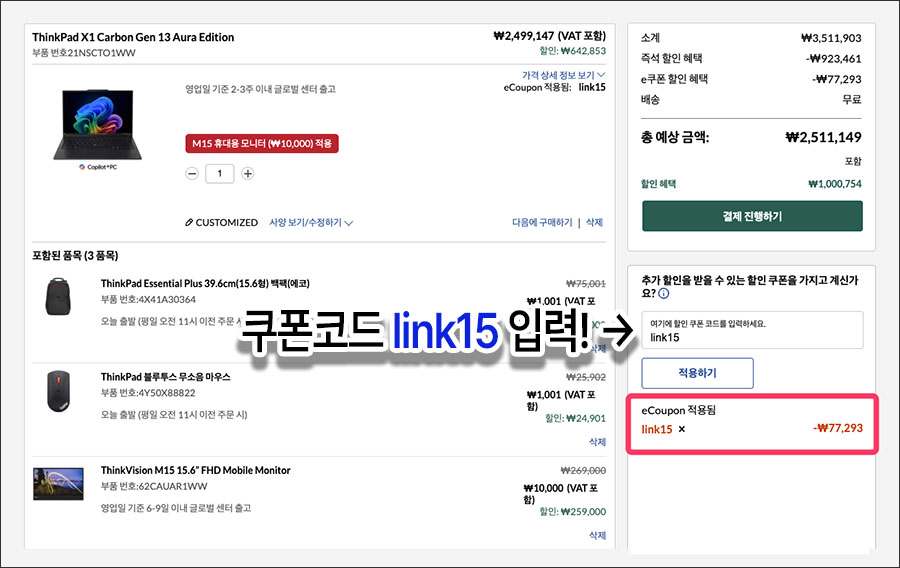Click the 할인 혜택 ₩1,000,754 amount
Viewport: 900px width, 568px height.
coord(835,184)
